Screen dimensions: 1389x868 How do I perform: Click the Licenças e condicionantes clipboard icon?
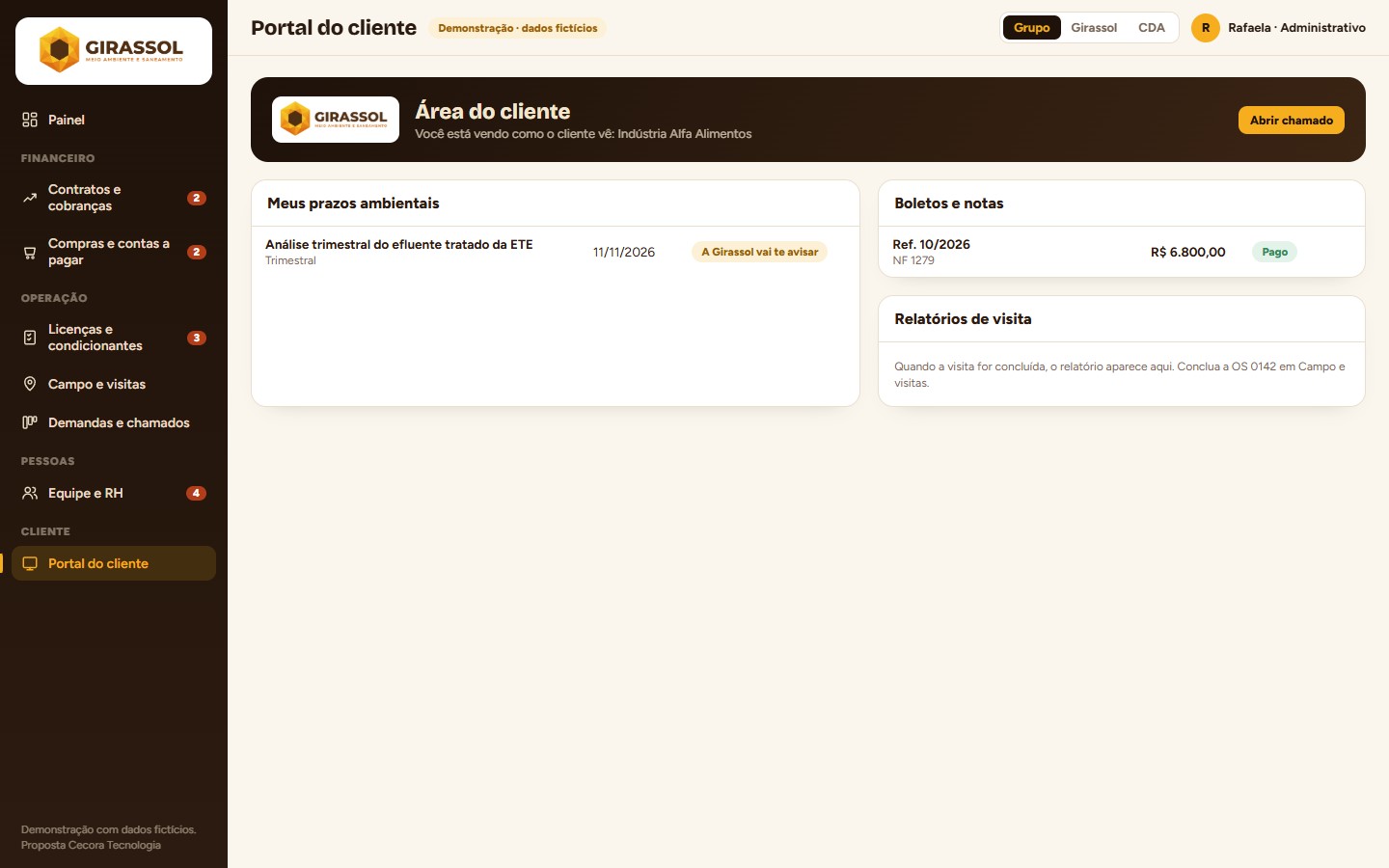30,338
